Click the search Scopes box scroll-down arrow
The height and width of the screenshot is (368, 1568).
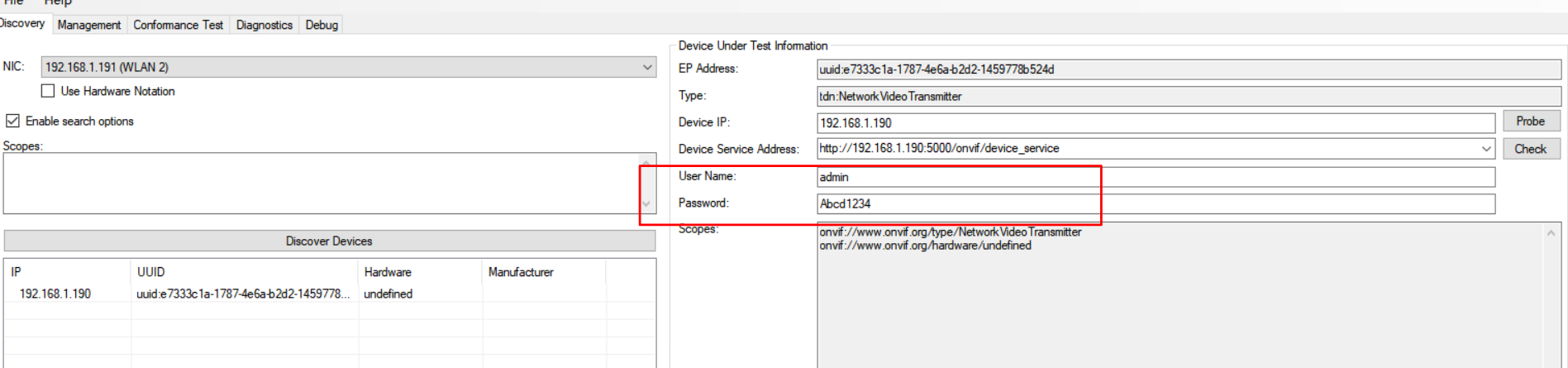coord(647,204)
